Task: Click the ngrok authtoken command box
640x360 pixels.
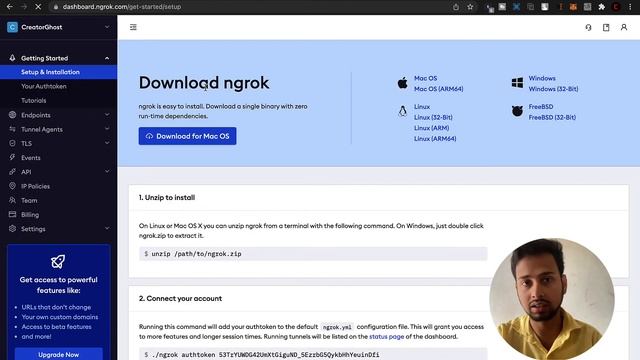Action: click(313, 354)
